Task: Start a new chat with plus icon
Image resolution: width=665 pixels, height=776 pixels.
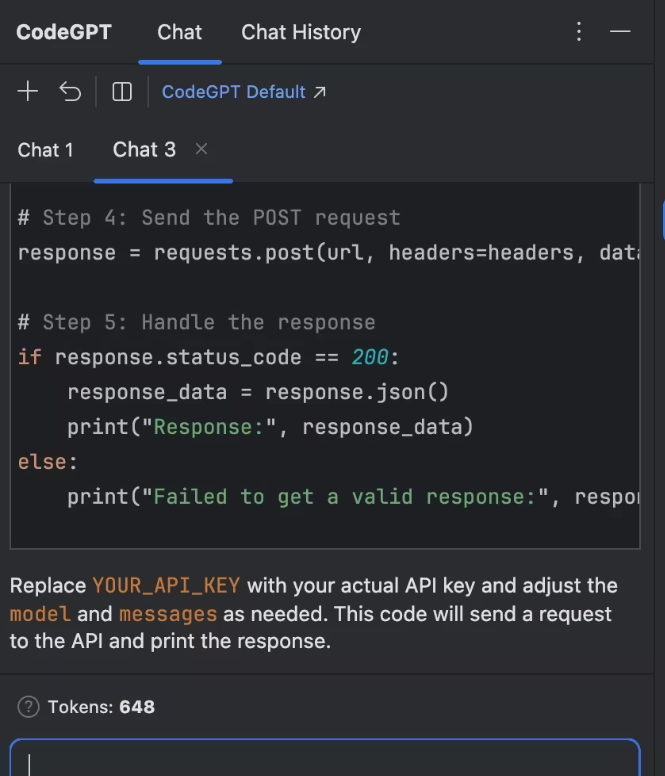Action: click(28, 92)
